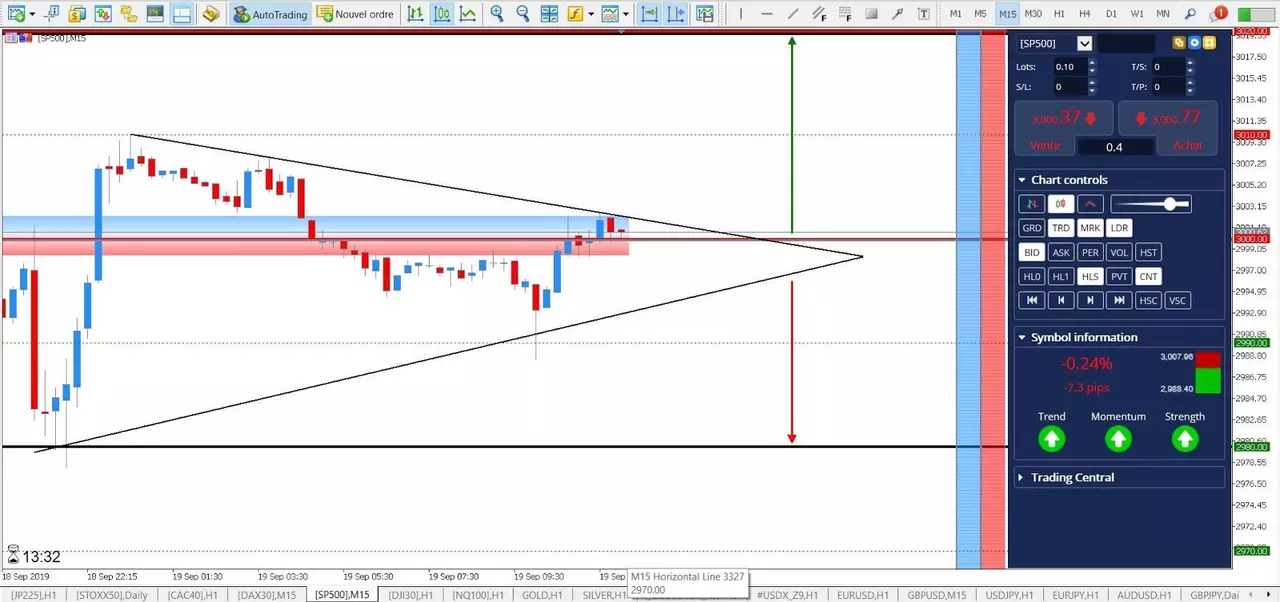
Task: Expand the Trading Central section
Action: click(1022, 477)
